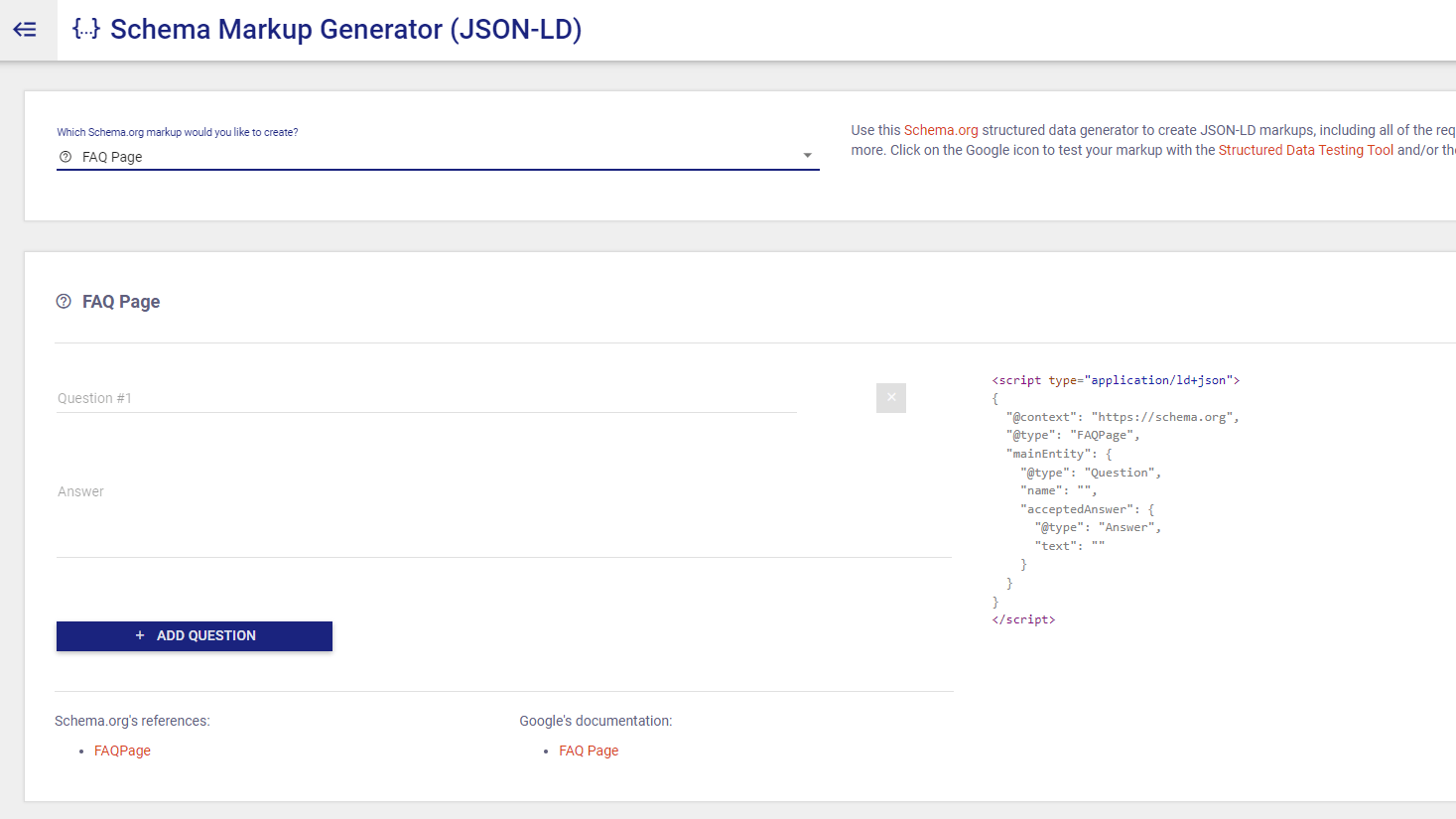Click into the Question #1 input field
Viewport: 1456px width, 819px height.
(x=397, y=397)
